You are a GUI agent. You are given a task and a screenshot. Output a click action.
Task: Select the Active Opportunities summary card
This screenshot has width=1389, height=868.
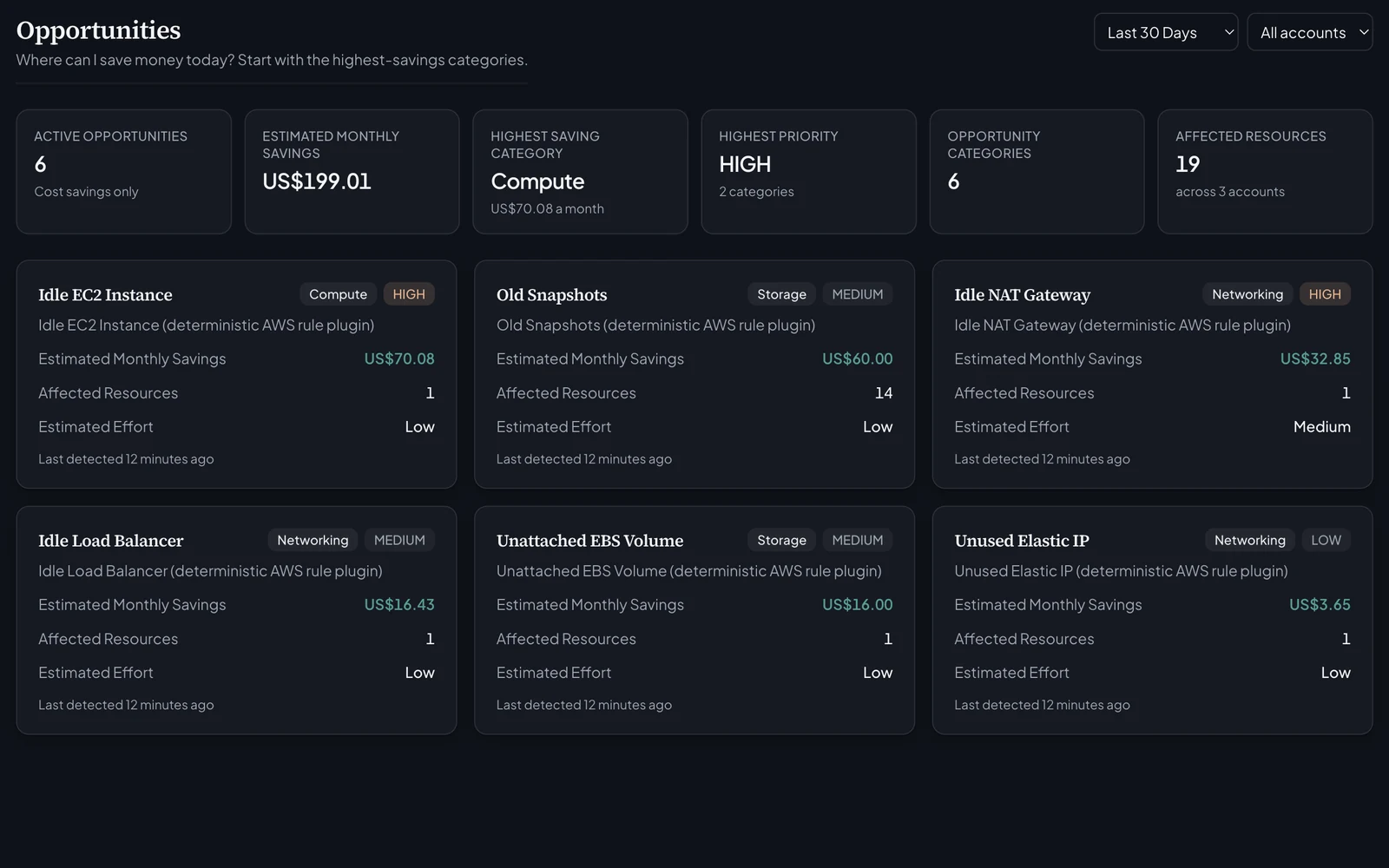point(123,171)
